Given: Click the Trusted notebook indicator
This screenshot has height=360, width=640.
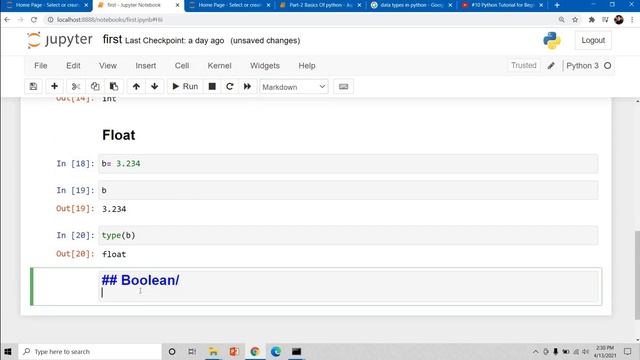Looking at the screenshot, I should click(x=524, y=66).
